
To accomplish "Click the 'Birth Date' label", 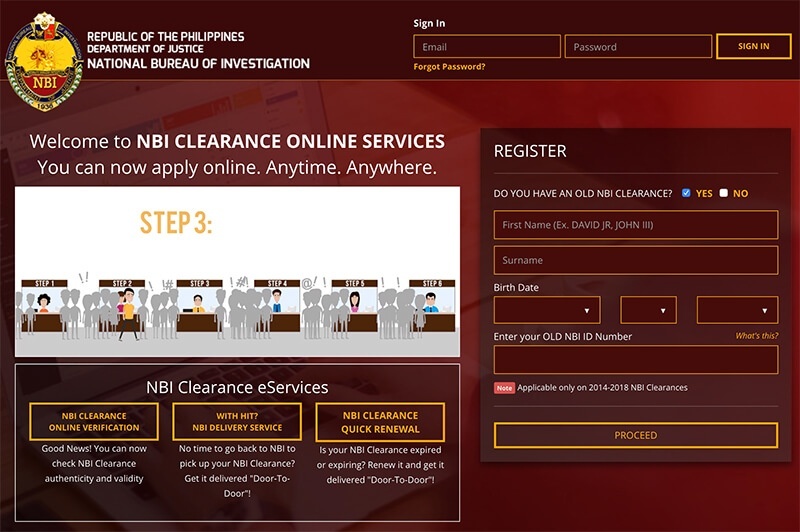I will click(x=516, y=287).
